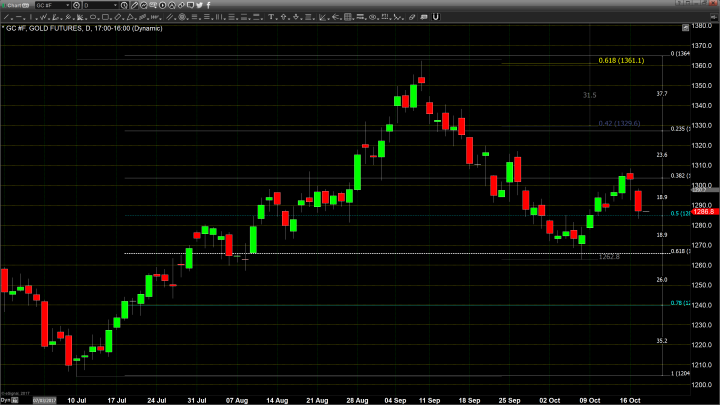Click the 04 Sep date label

(x=395, y=400)
